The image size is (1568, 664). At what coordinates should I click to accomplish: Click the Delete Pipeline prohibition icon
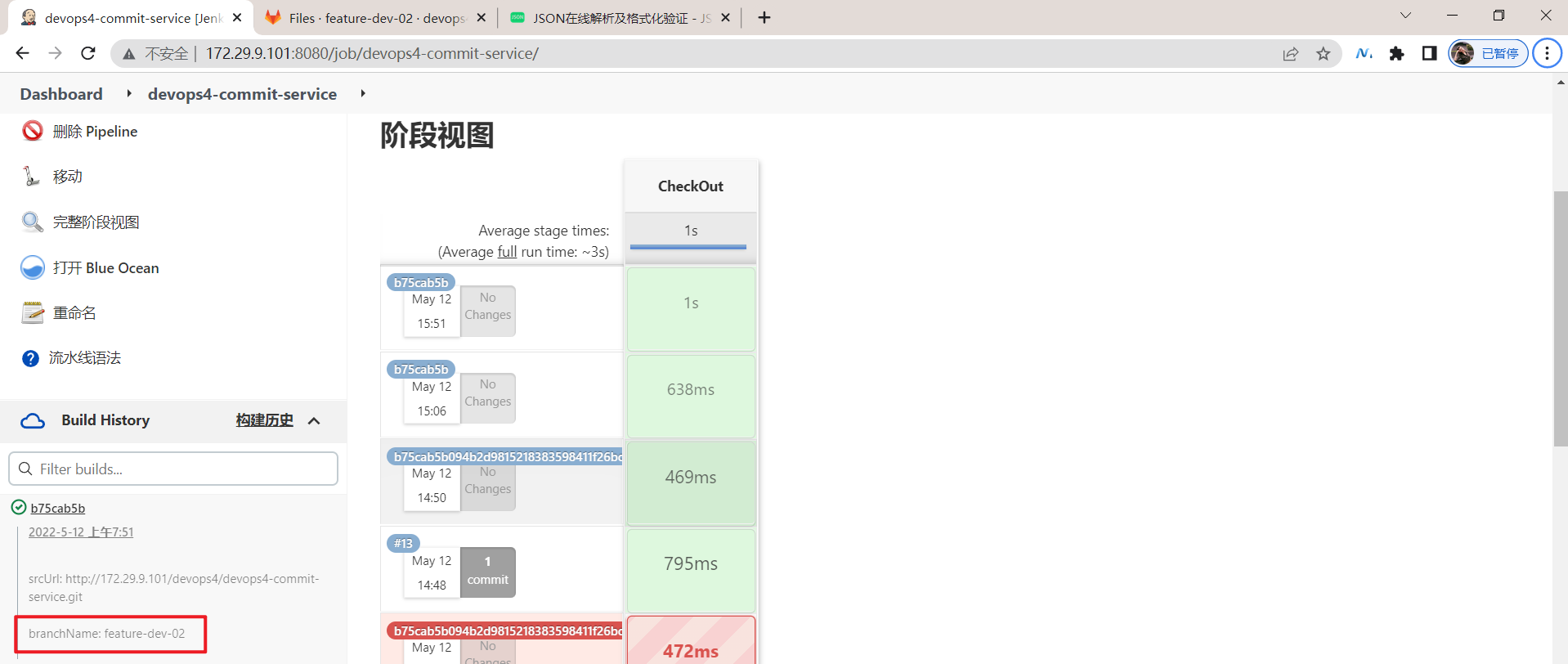[x=33, y=131]
